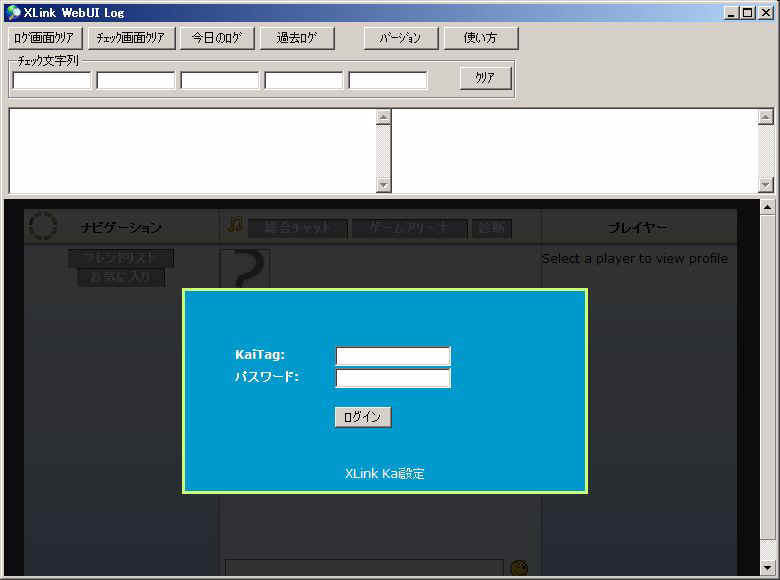Click the chat message input at bottom
This screenshot has height=580, width=780.
pyautogui.click(x=364, y=568)
